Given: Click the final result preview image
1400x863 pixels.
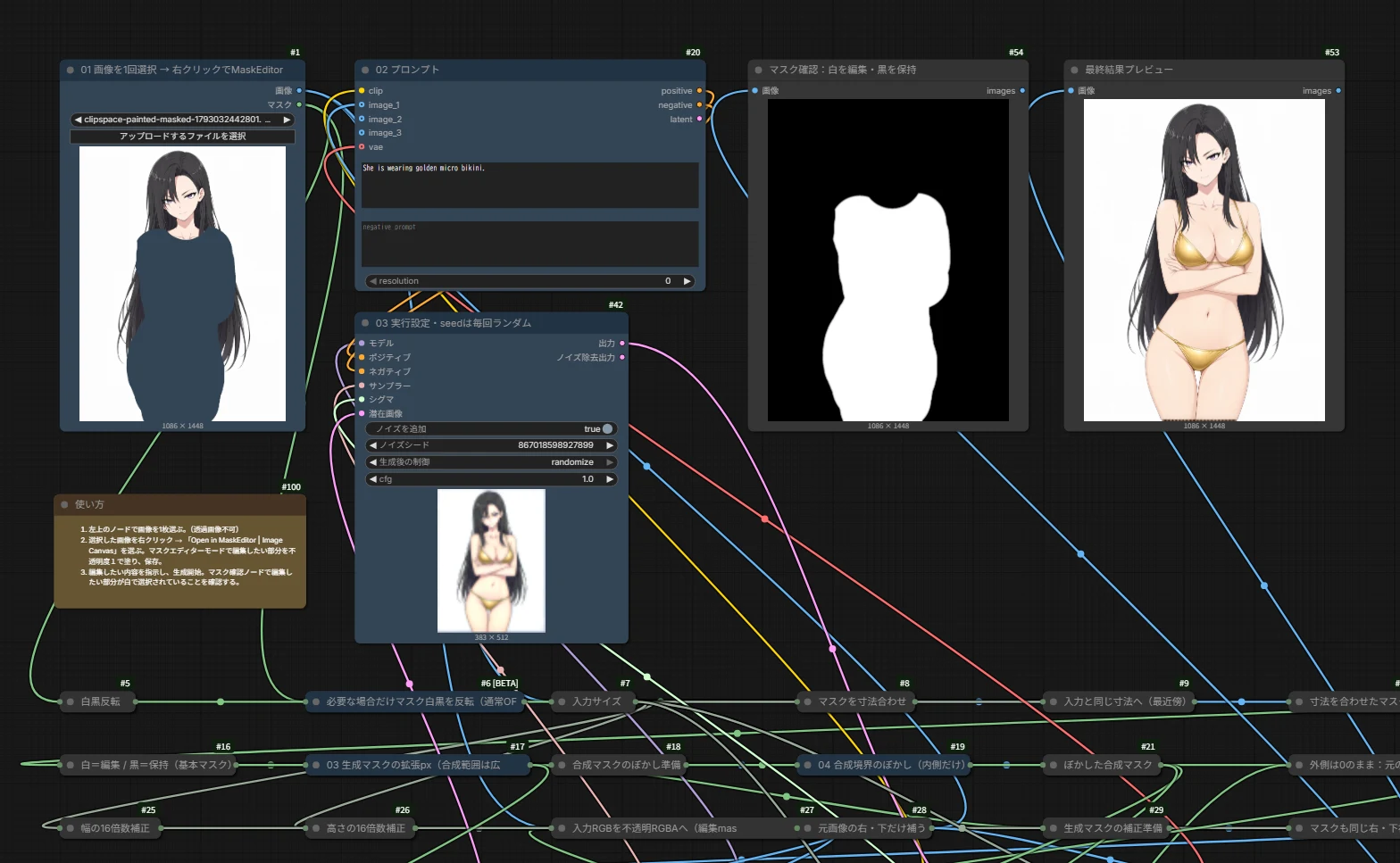Looking at the screenshot, I should tap(1204, 260).
